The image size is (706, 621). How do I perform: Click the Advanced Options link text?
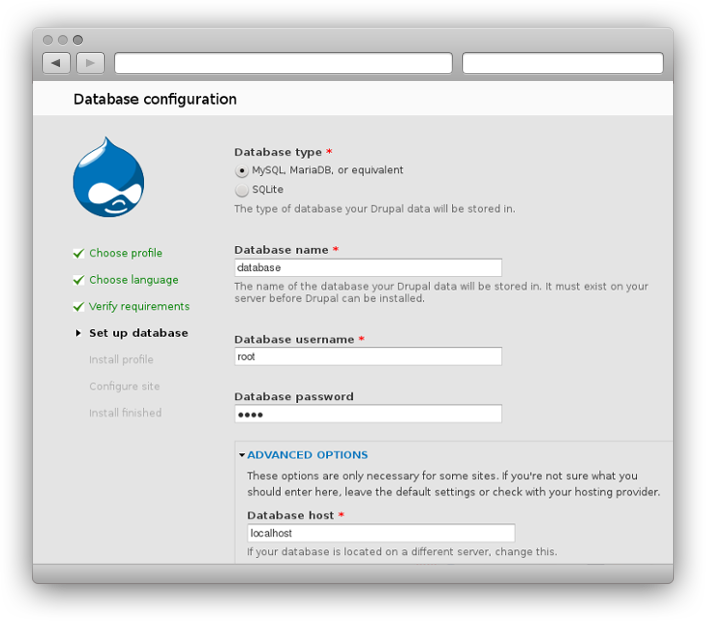[x=308, y=455]
